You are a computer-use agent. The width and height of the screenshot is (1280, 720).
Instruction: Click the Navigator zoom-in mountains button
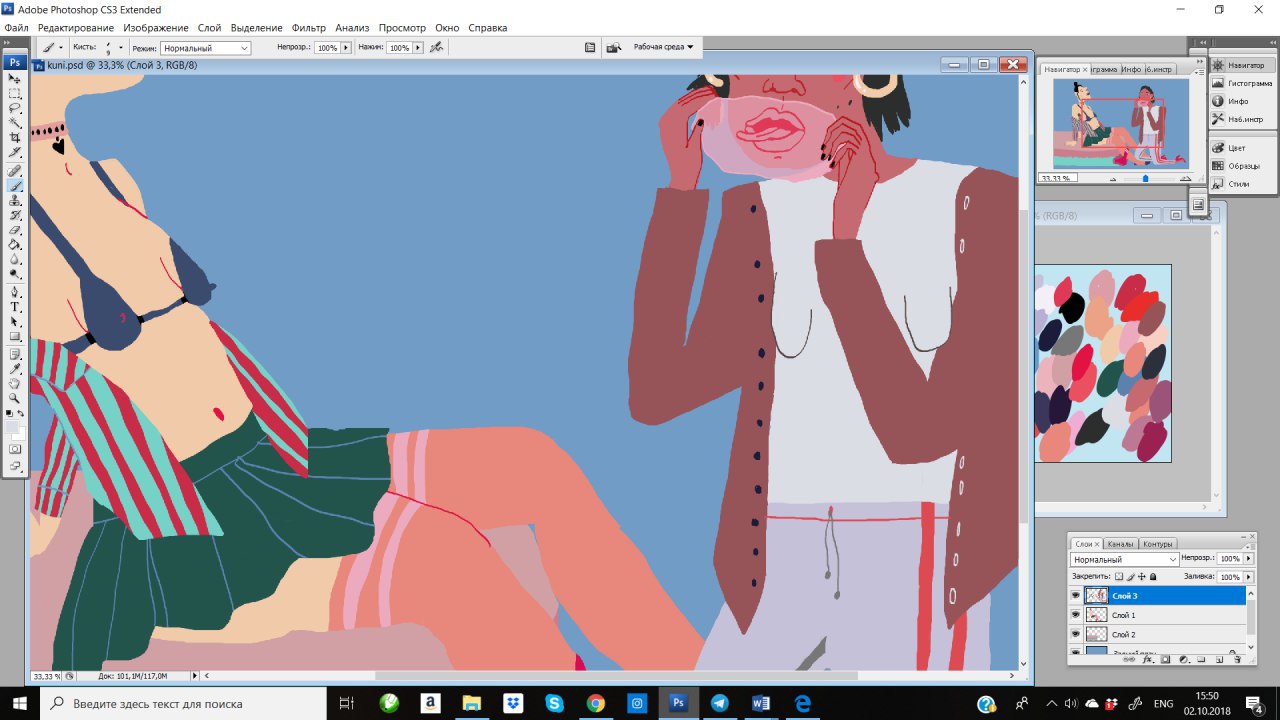[x=1185, y=178]
